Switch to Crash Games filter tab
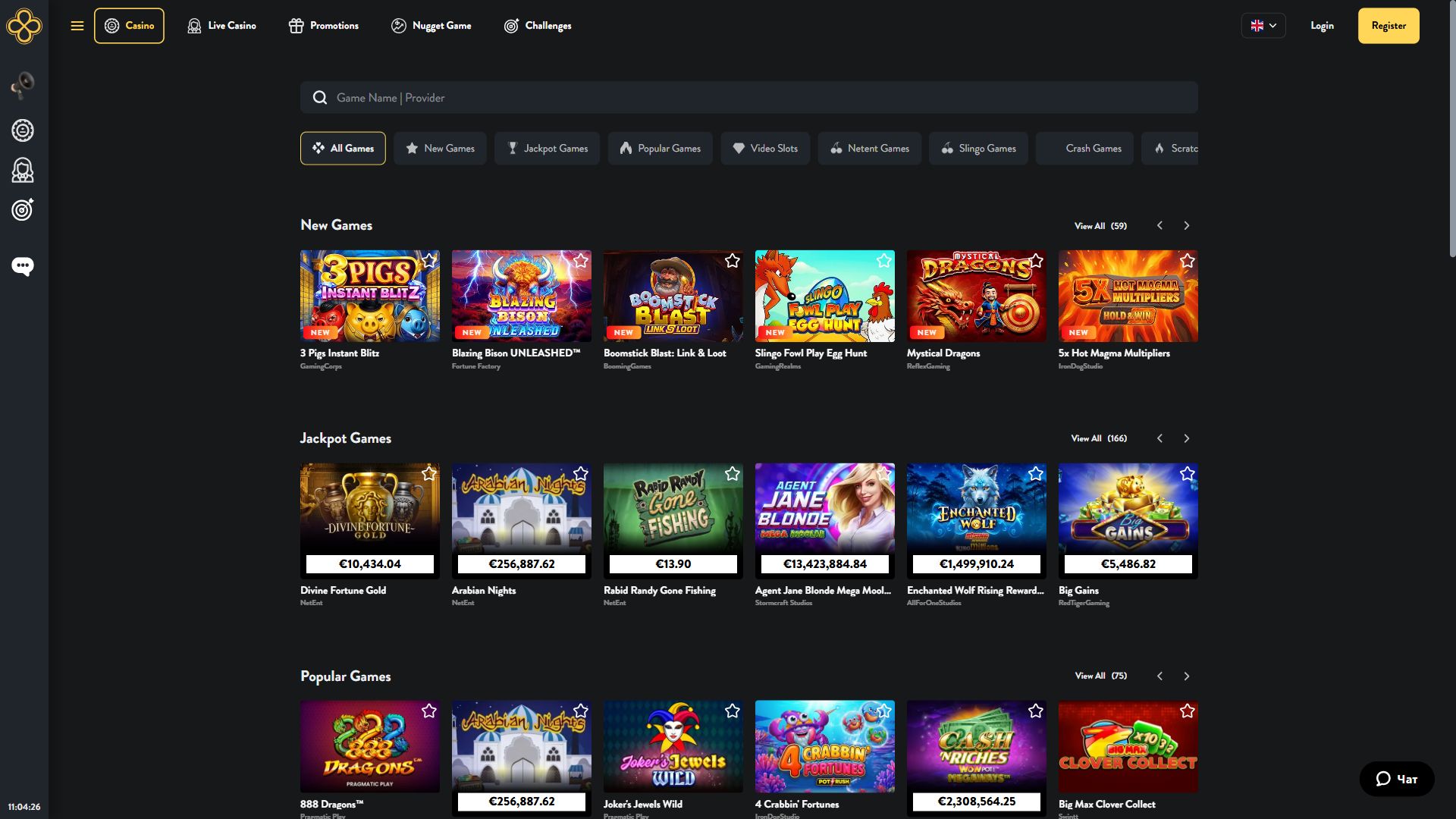This screenshot has width=1456, height=819. [1084, 149]
